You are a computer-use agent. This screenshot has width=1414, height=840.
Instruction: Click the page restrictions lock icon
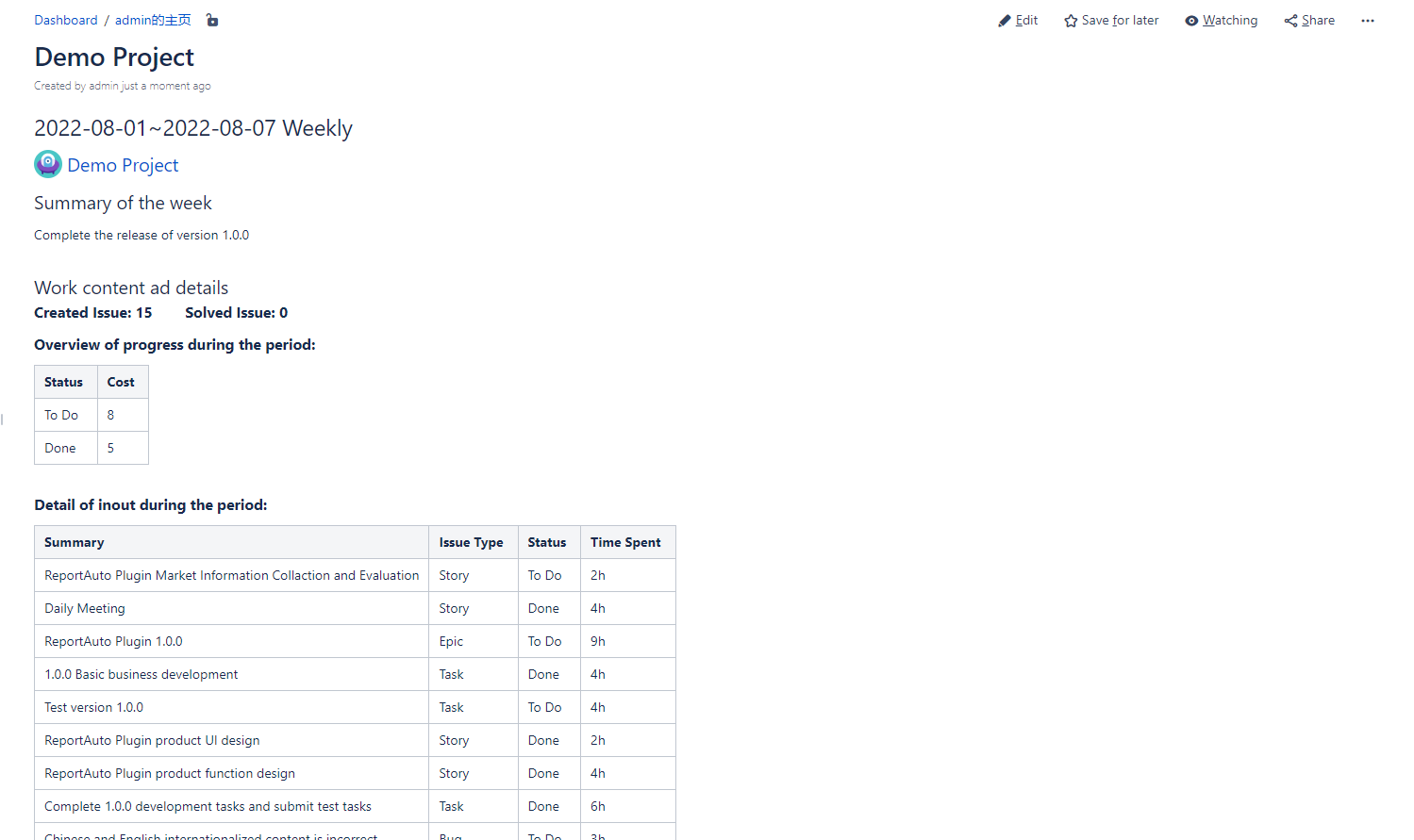(212, 20)
